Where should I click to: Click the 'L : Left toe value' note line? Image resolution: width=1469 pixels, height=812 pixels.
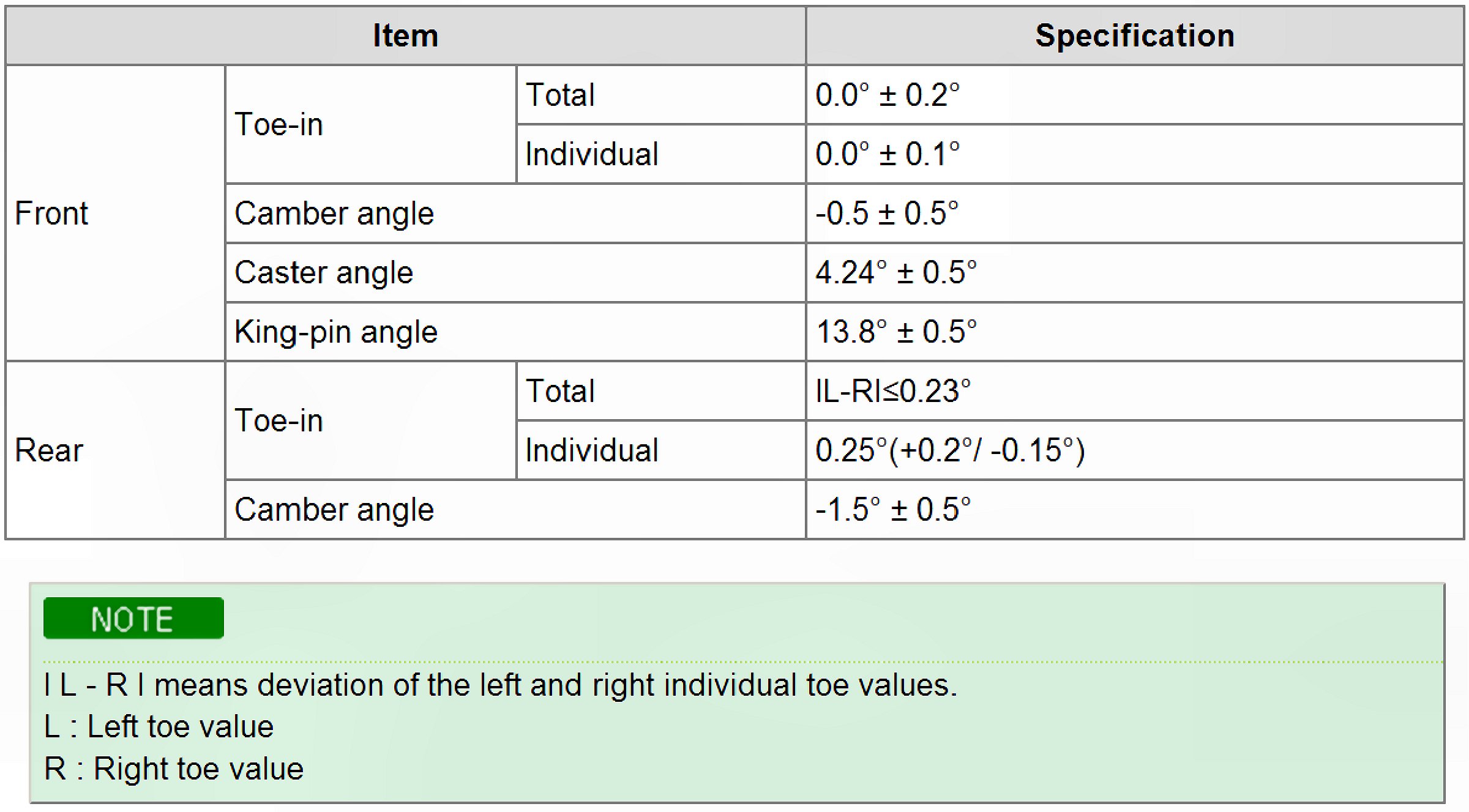pyautogui.click(x=159, y=727)
